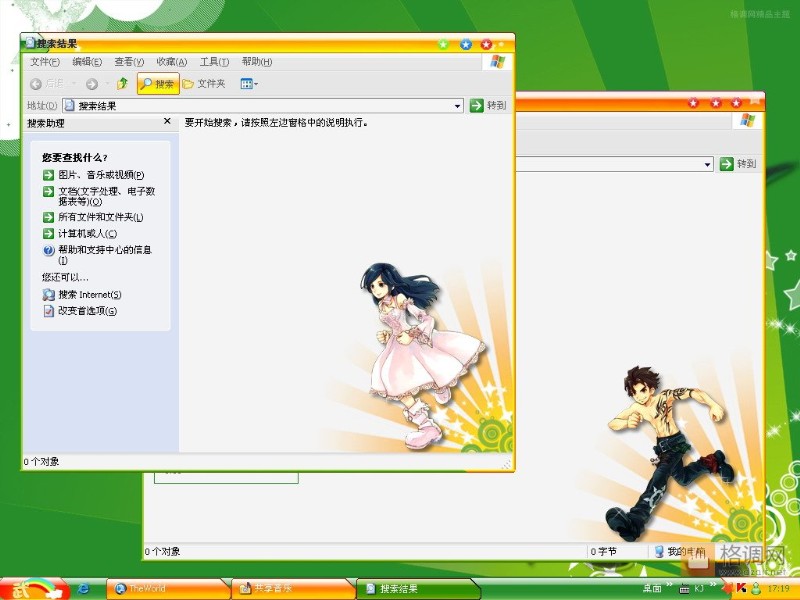Expand the address dropdown in the background window

pyautogui.click(x=707, y=164)
